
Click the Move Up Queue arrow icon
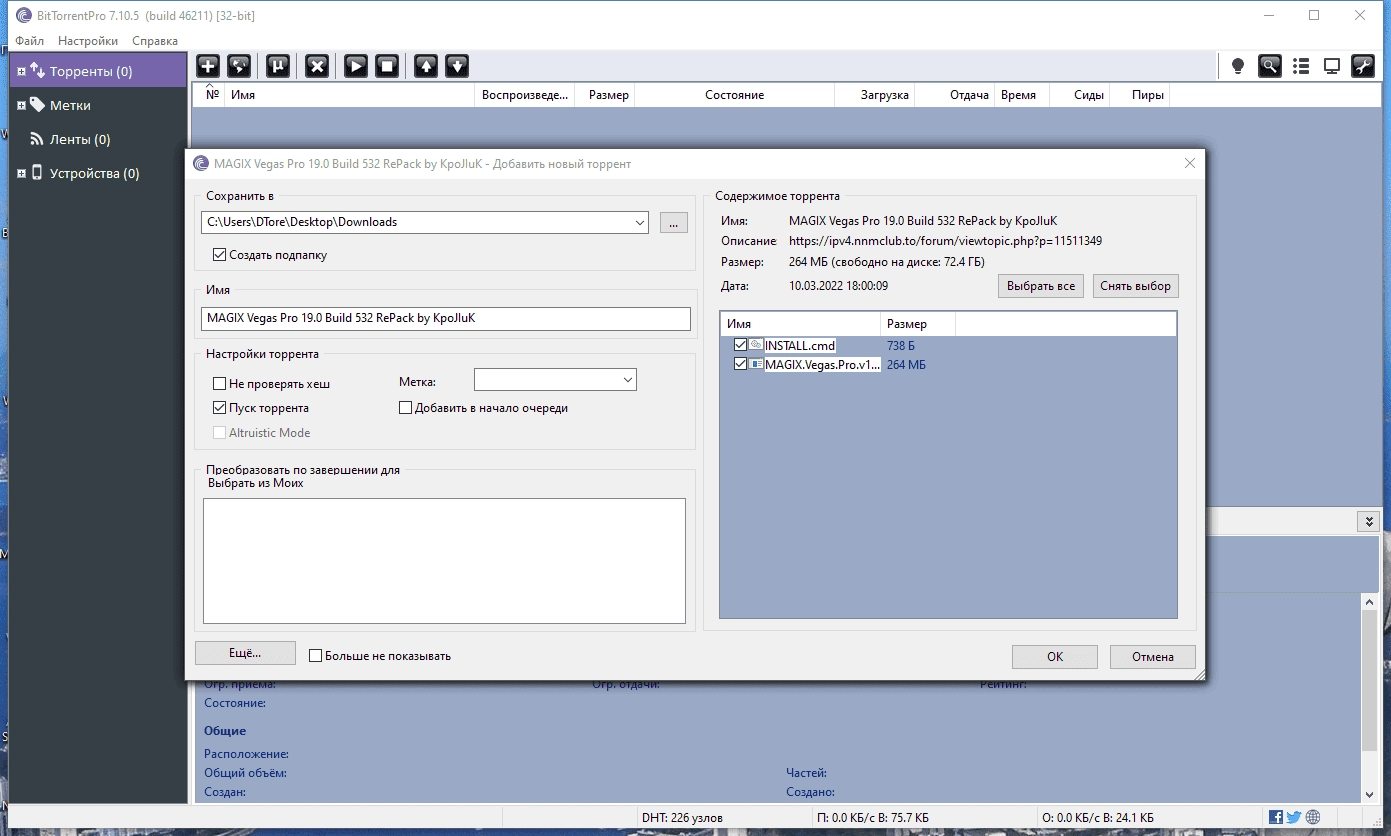point(426,66)
